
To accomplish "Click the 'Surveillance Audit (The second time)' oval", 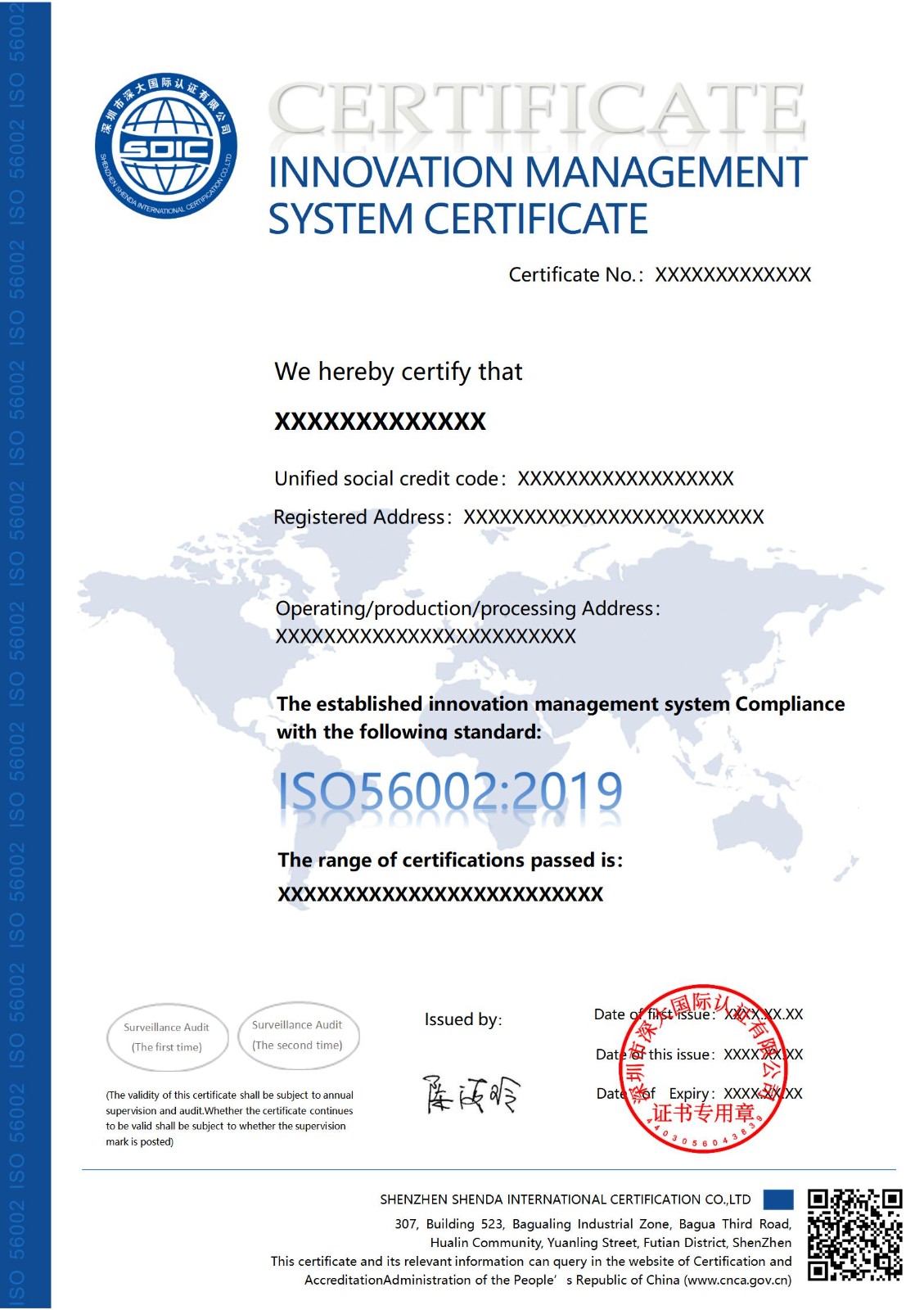I will [298, 1035].
